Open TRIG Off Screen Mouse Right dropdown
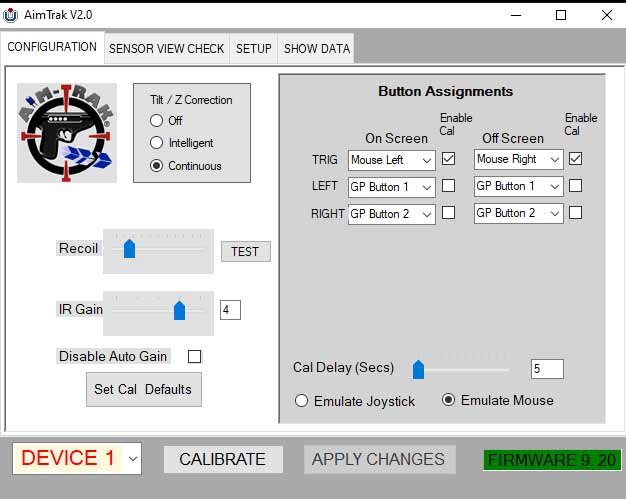The width and height of the screenshot is (626, 499). (x=519, y=159)
